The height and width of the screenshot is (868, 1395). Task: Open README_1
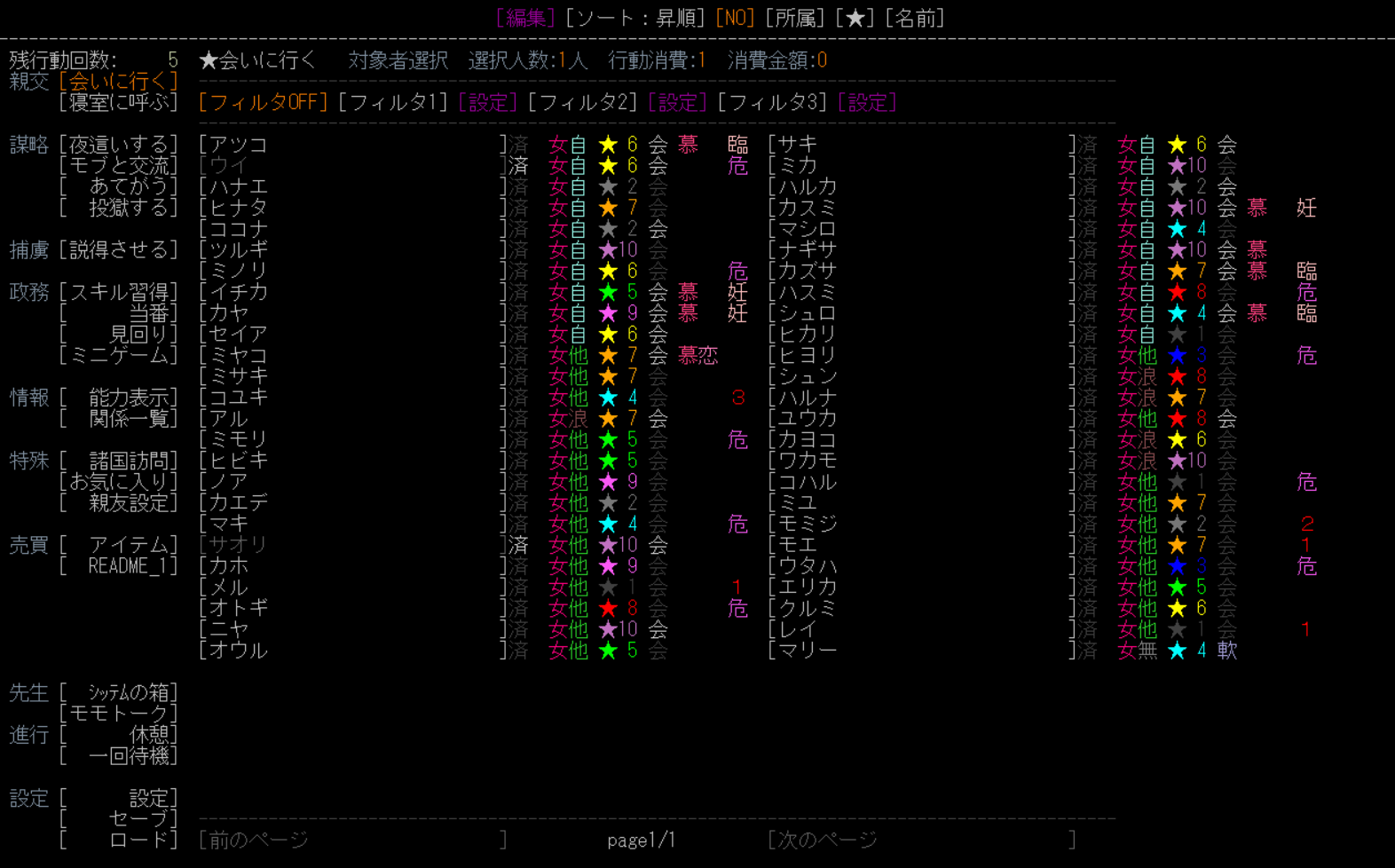coord(119,566)
